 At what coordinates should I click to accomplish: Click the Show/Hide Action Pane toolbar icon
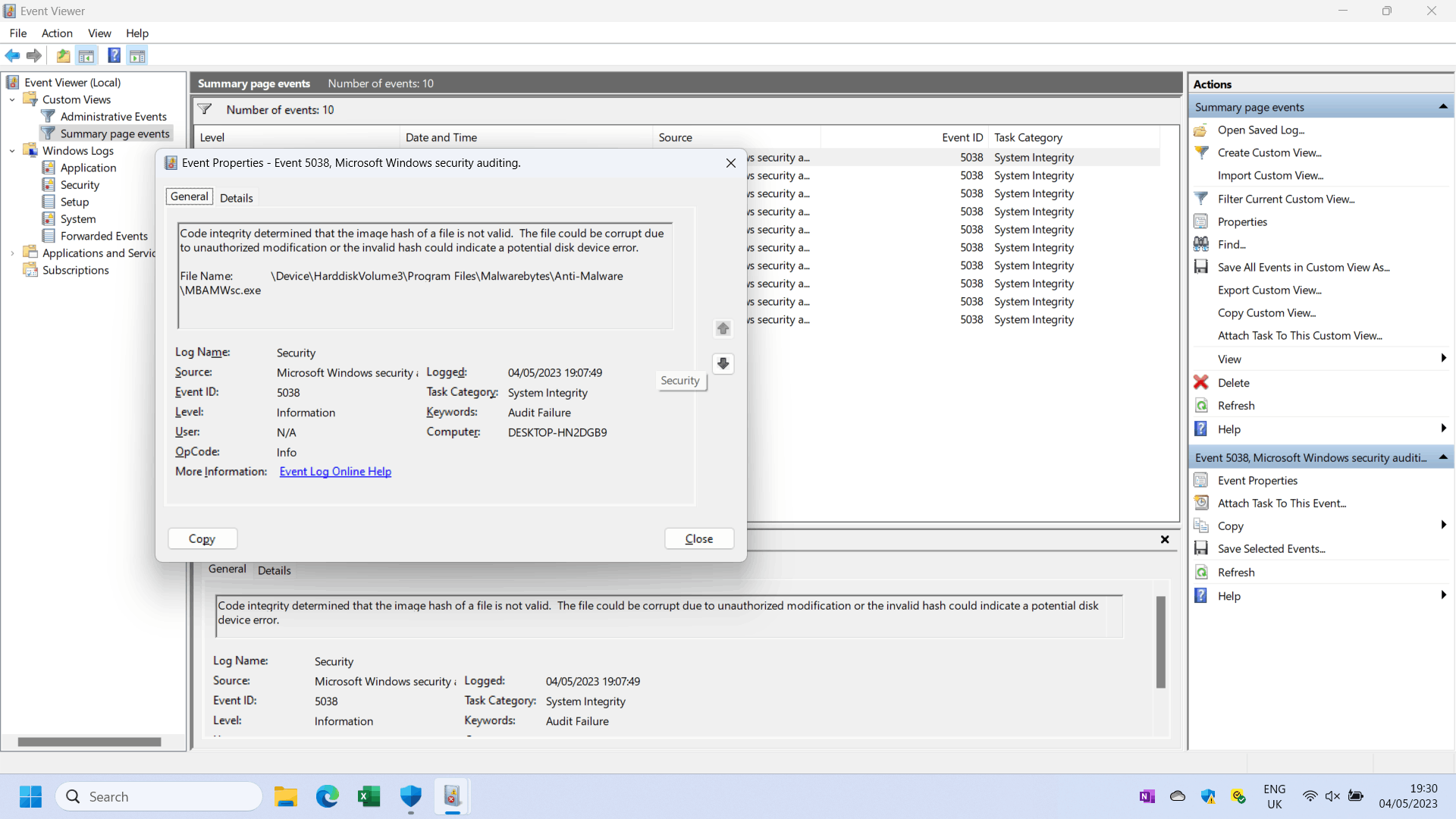pyautogui.click(x=137, y=56)
